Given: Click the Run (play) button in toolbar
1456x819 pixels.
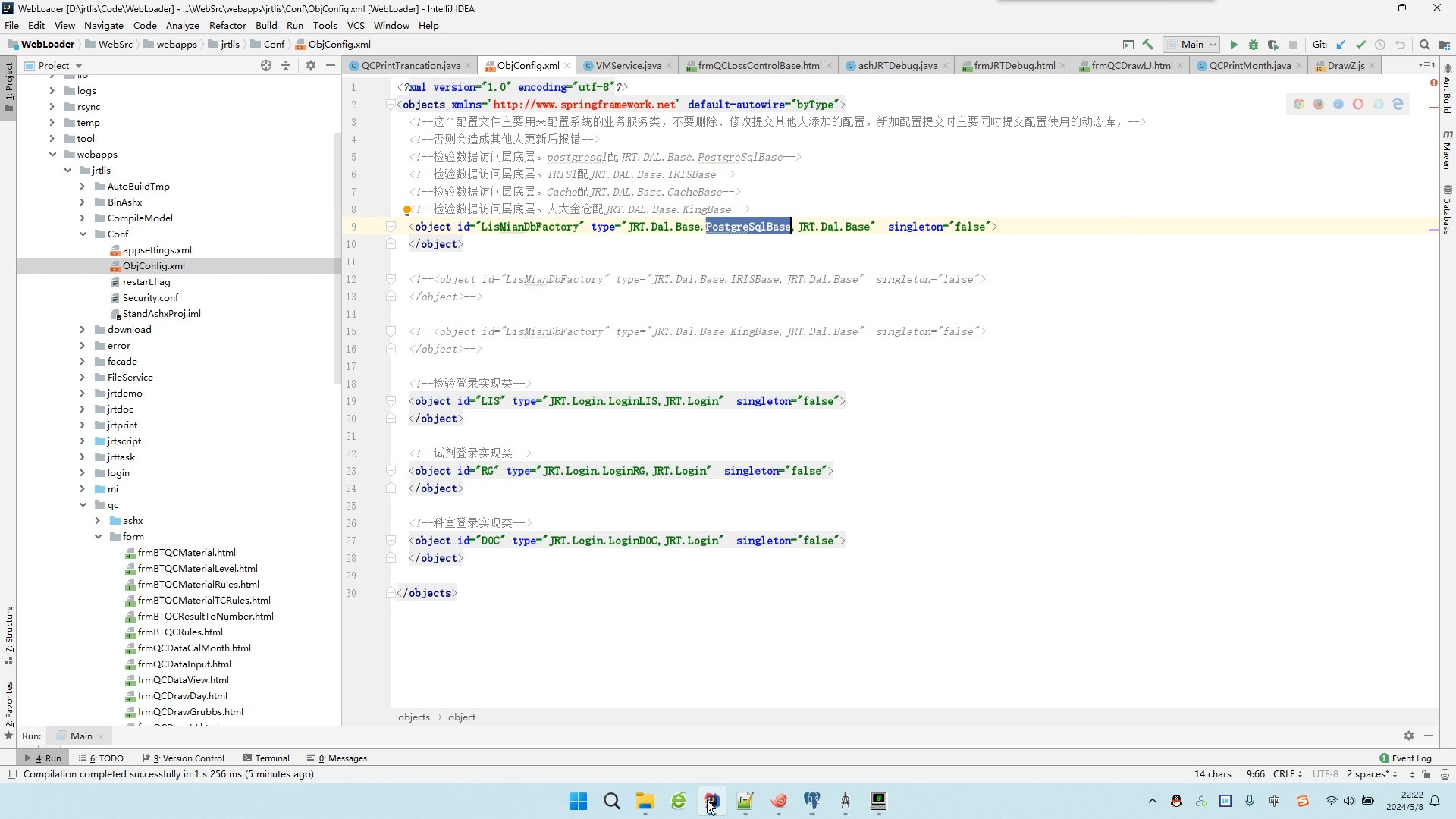Looking at the screenshot, I should [1235, 44].
